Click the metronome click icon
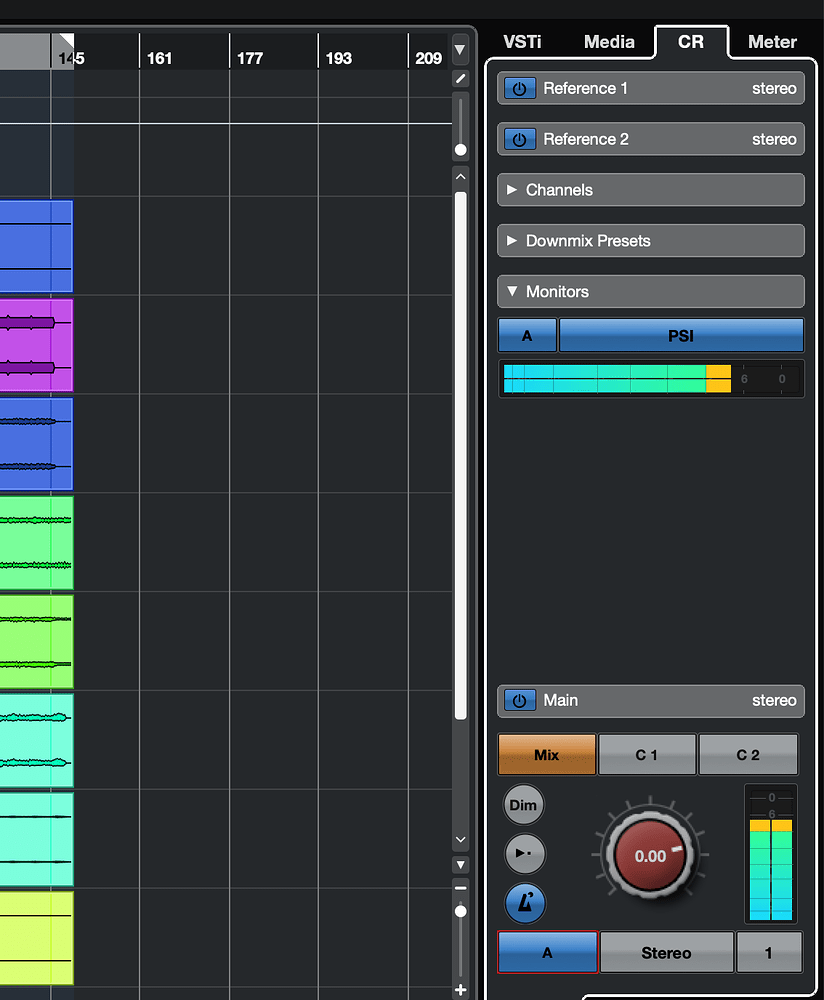Screen dimensions: 824x1000 [525, 903]
